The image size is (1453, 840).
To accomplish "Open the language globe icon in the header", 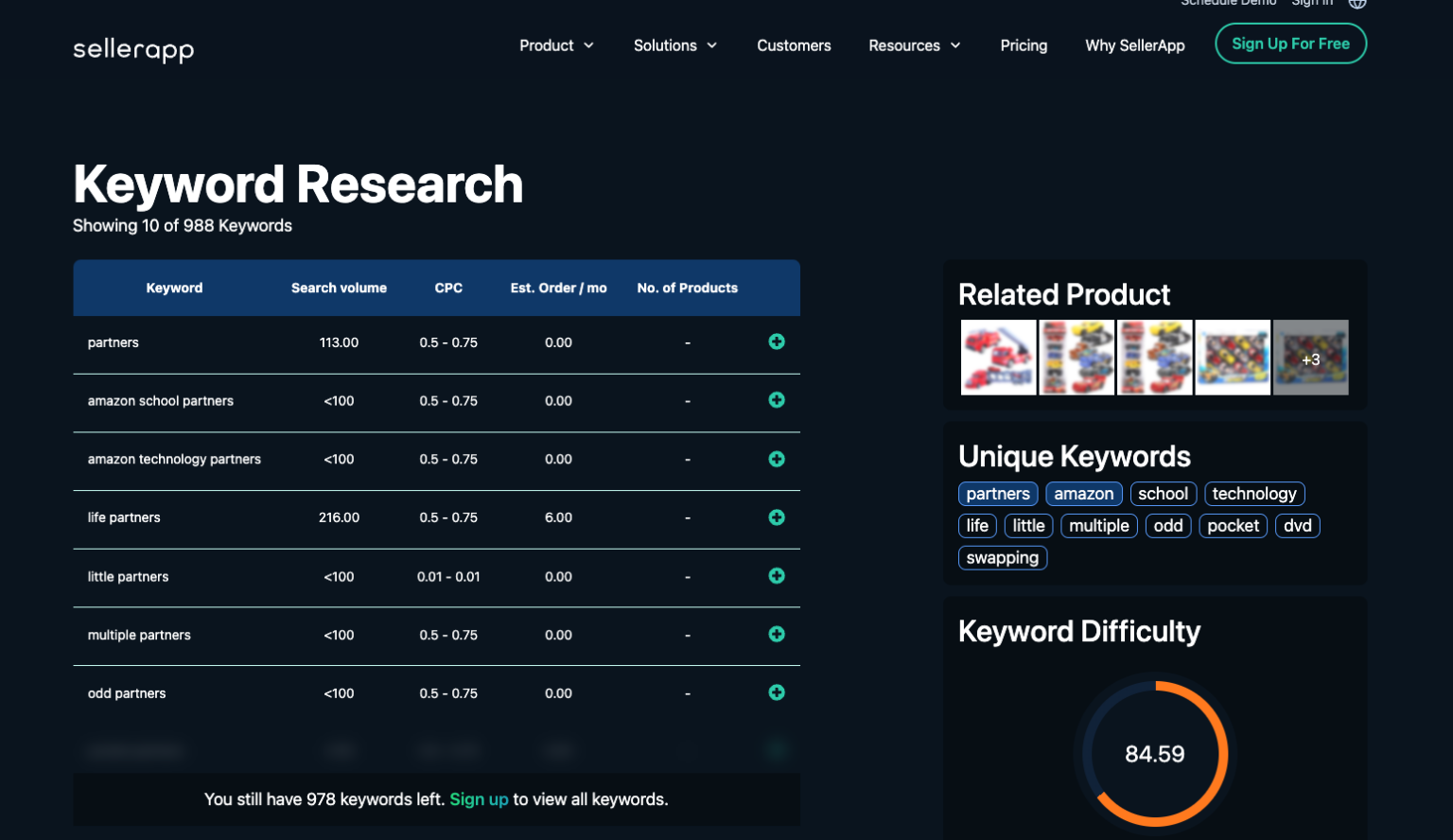I will click(x=1357, y=4).
